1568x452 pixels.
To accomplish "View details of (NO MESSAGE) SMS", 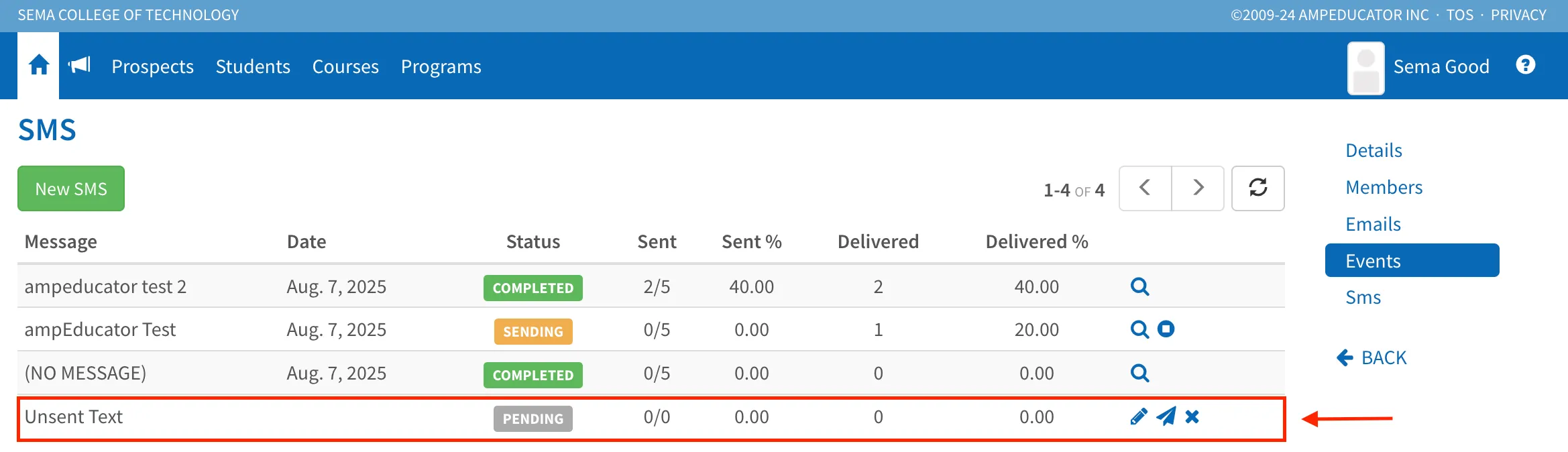I will point(1139,373).
